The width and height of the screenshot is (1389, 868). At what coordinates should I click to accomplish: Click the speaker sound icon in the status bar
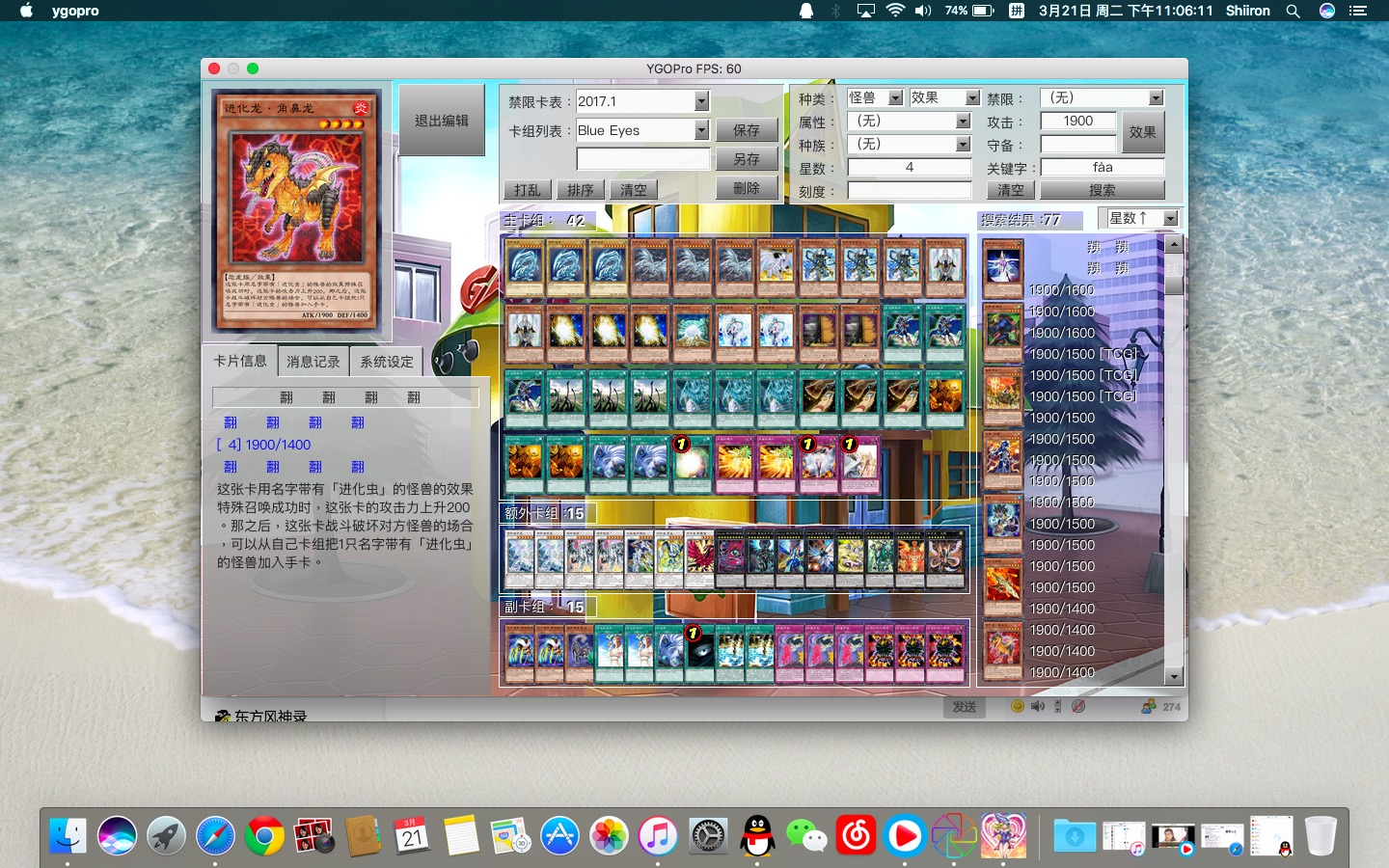[x=1037, y=706]
